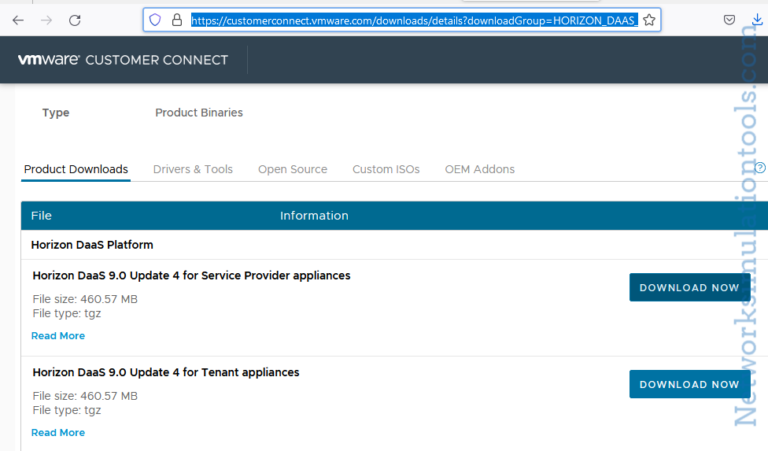The height and width of the screenshot is (451, 768).
Task: Select the Product Downloads tab
Action: 76,169
